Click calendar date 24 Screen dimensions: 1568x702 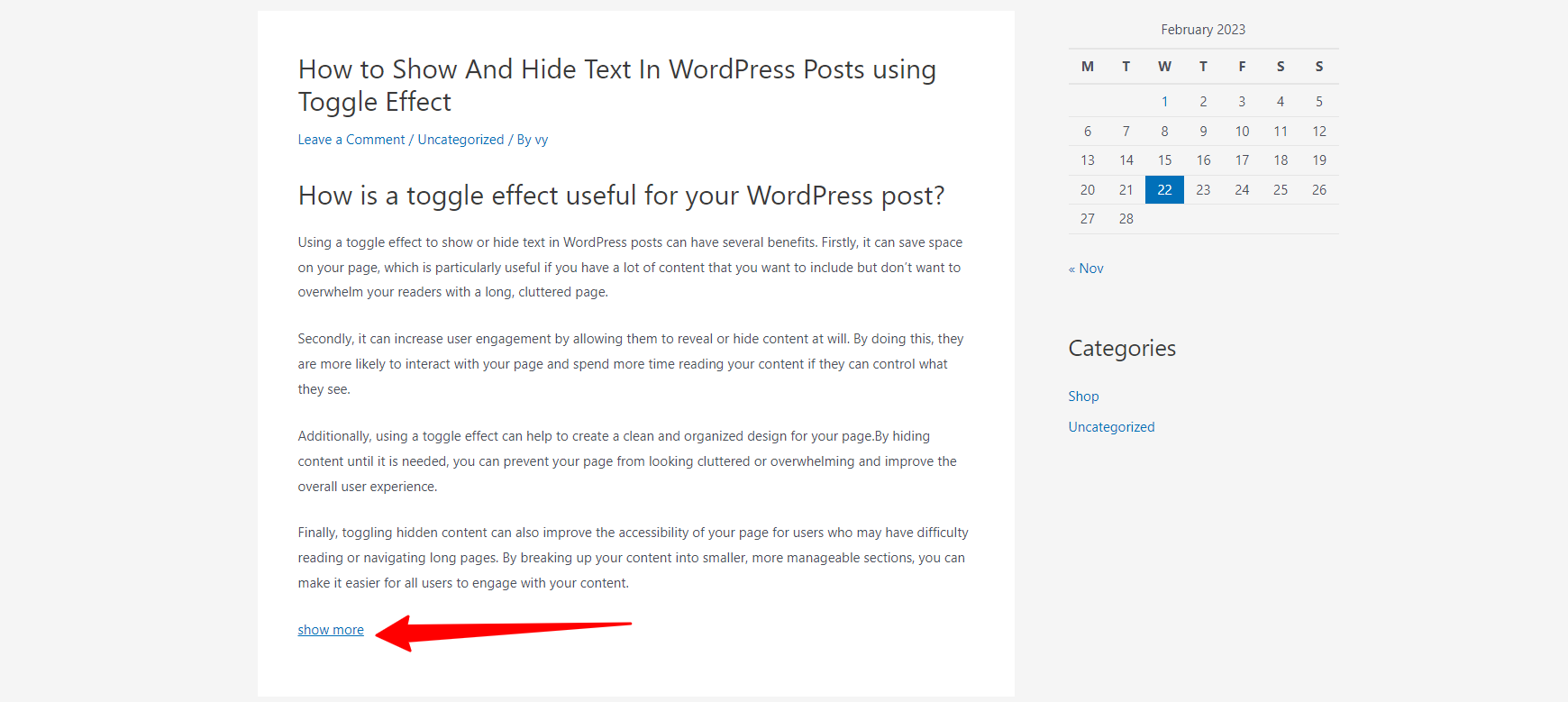click(x=1242, y=190)
